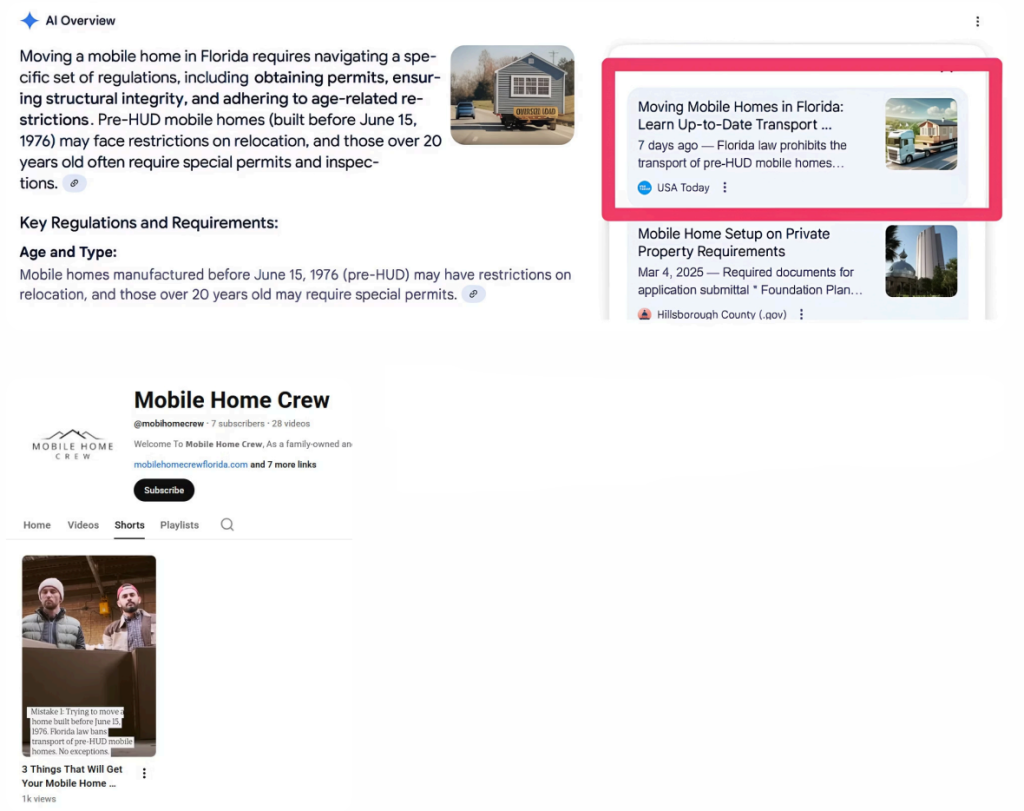
Task: Click 'Hillsborough County (.gov)' source name
Action: [722, 314]
